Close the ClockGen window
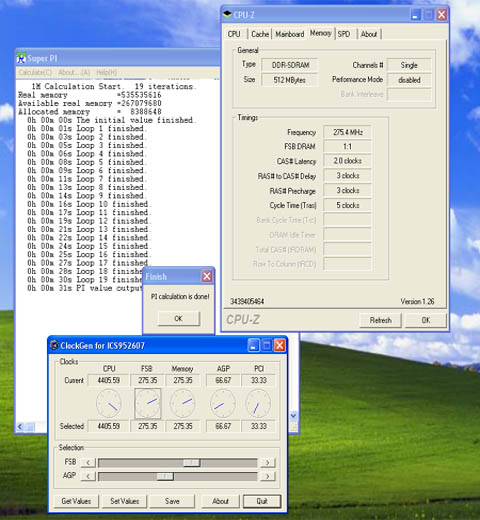480x520 pixels. [280, 345]
